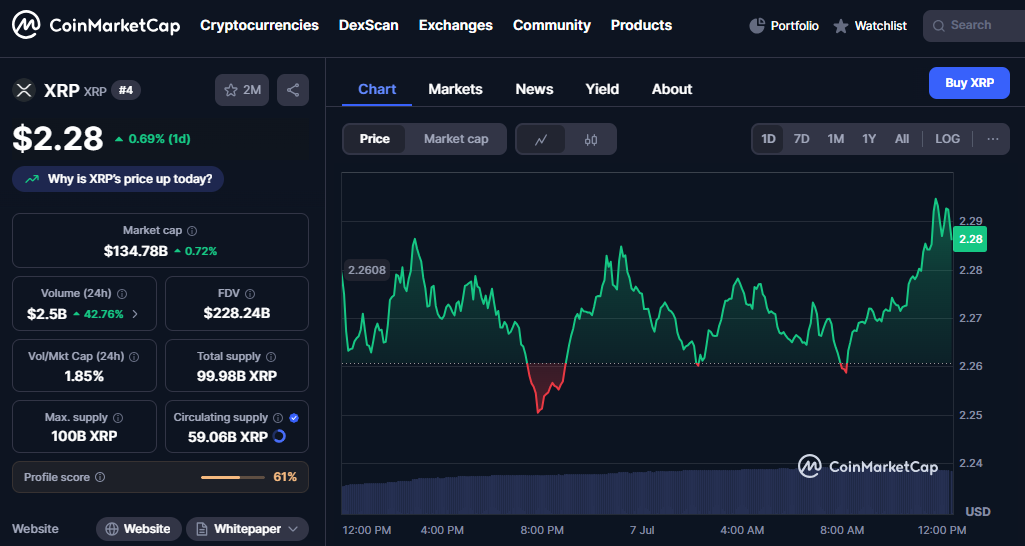Click the verified checkmark badge on Circulating supply
Image resolution: width=1025 pixels, height=546 pixels.
tap(294, 418)
